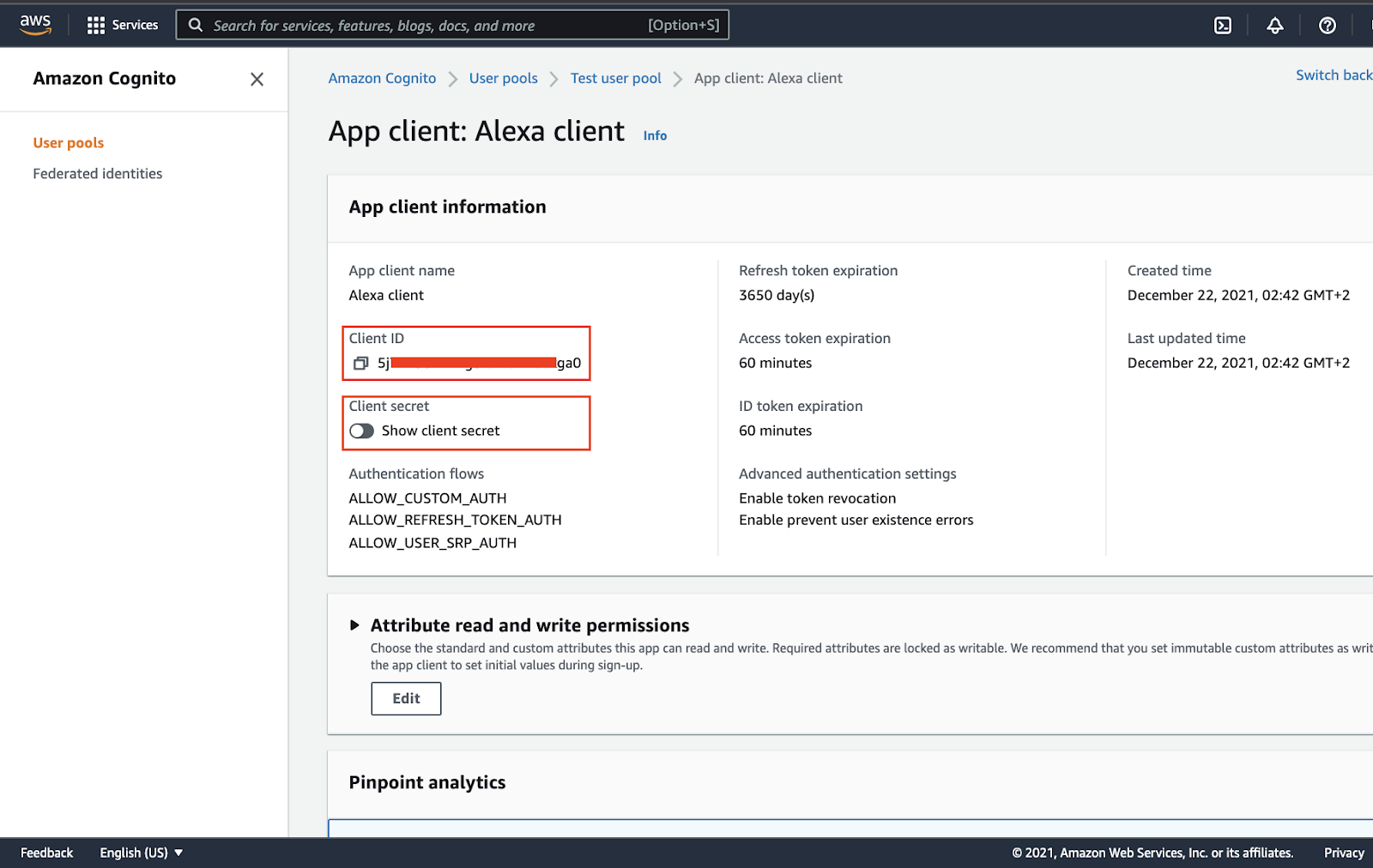Open the Services grid menu
This screenshot has width=1373, height=868.
123,25
